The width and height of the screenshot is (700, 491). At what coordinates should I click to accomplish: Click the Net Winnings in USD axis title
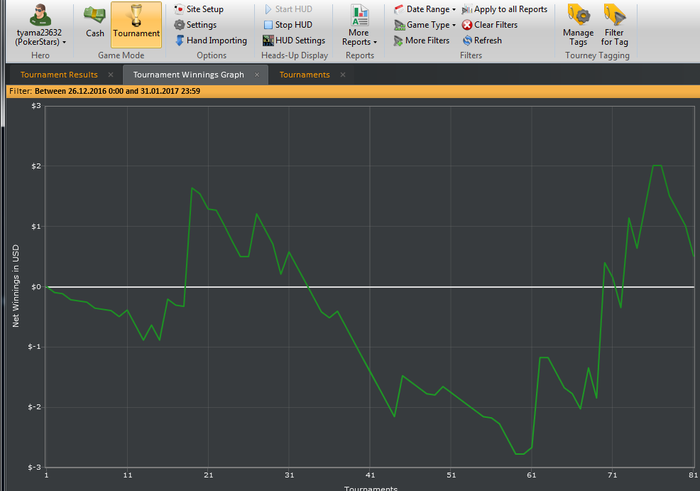tap(16, 286)
